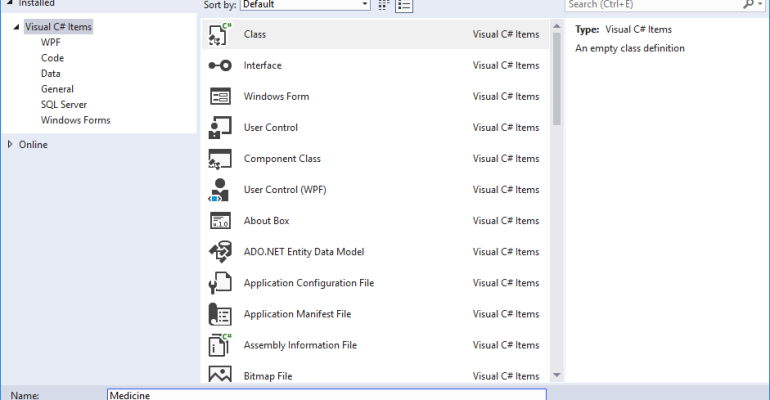770x400 pixels.
Task: Click Application Manifest File name
Action: click(x=298, y=314)
